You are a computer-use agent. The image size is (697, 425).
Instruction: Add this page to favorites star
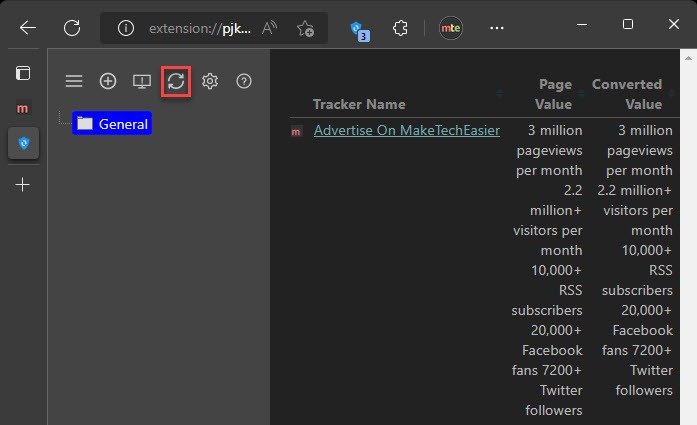coord(305,28)
